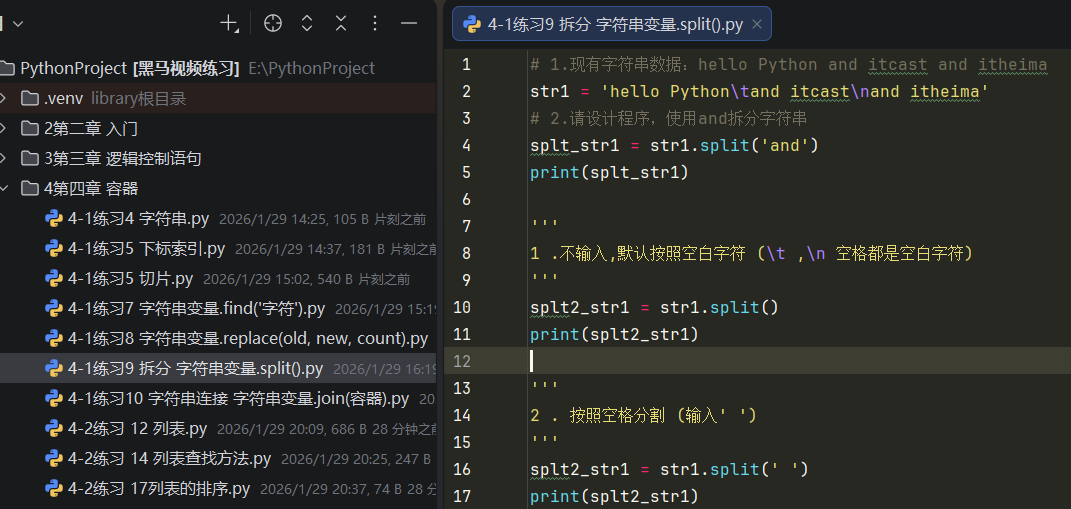This screenshot has width=1071, height=509.
Task: Open file 4-1练习8 字符串变量.replace.py
Action: [248, 339]
